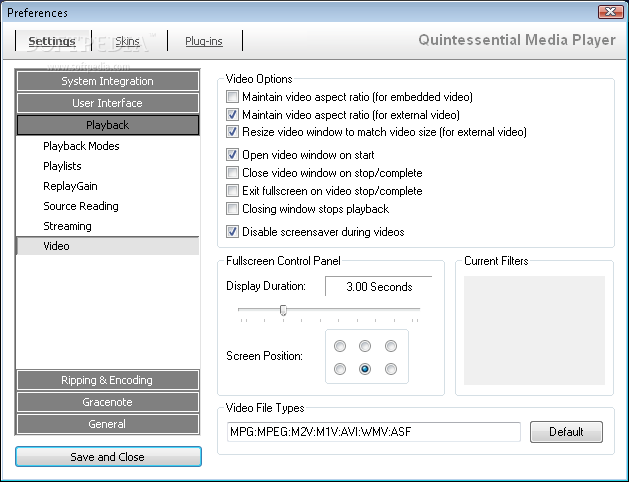Switch to the Skins tab
Viewport: 629px width, 482px height.
[127, 41]
